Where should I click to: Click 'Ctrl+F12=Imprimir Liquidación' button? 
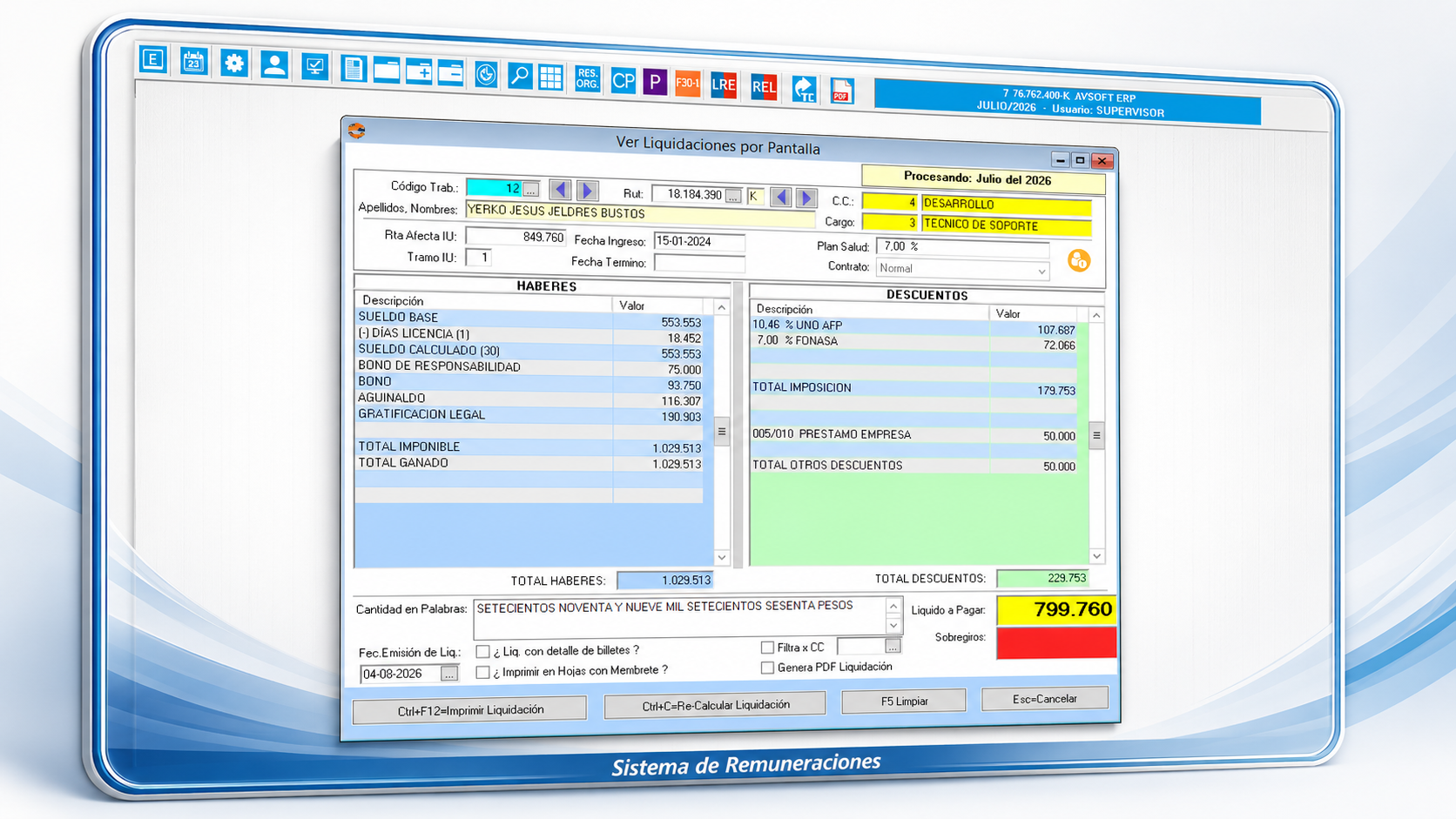coord(470,710)
